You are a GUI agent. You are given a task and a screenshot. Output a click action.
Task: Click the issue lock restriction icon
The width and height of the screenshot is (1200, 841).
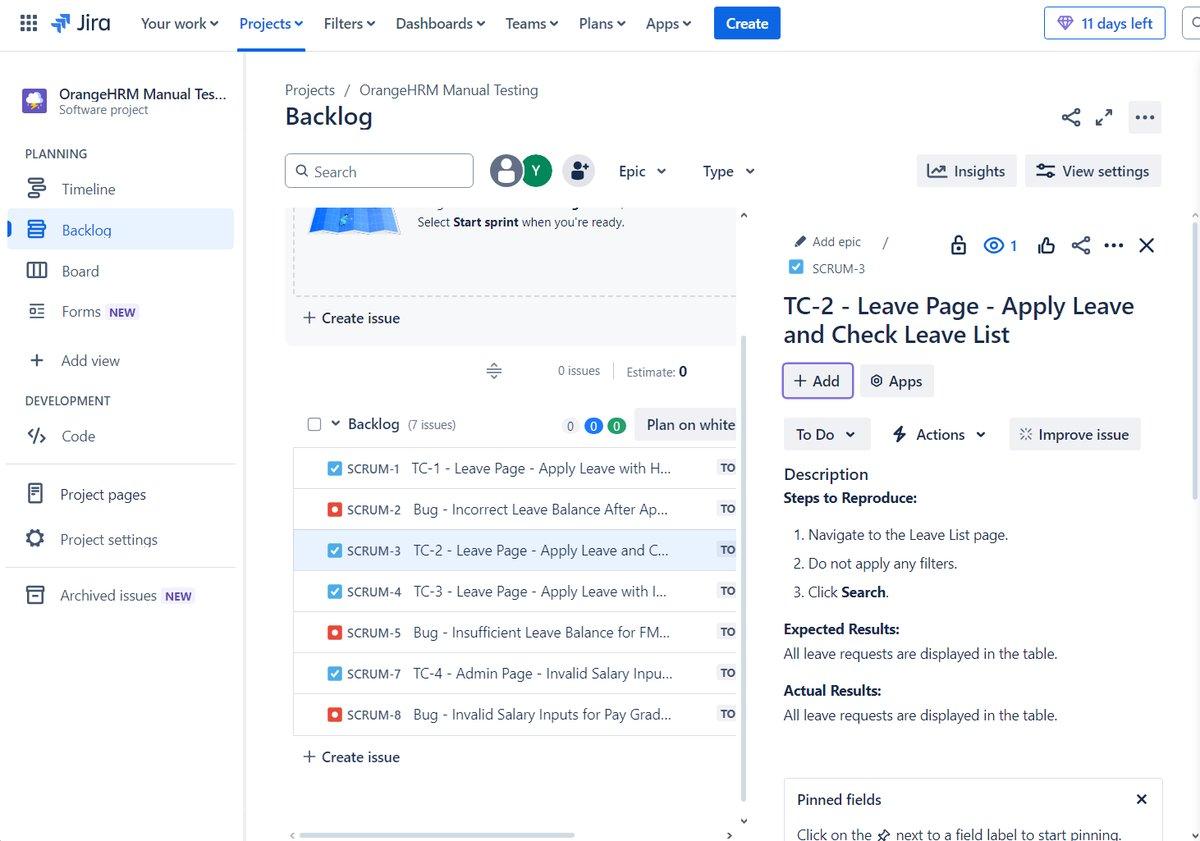coord(958,245)
